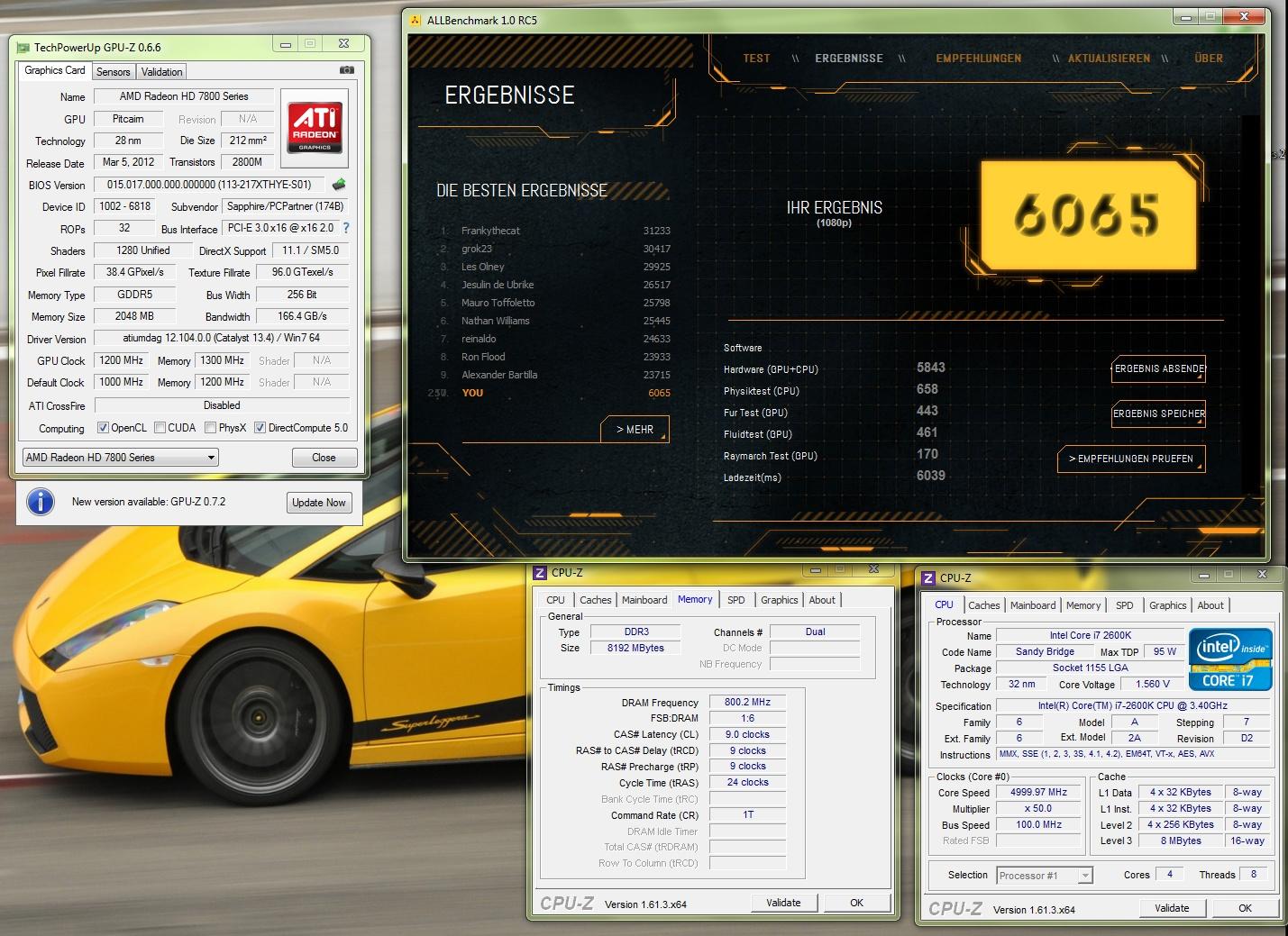Click the BIOS save chip icon in GPU-Z
Viewport: 1288px width, 936px height.
click(x=339, y=185)
